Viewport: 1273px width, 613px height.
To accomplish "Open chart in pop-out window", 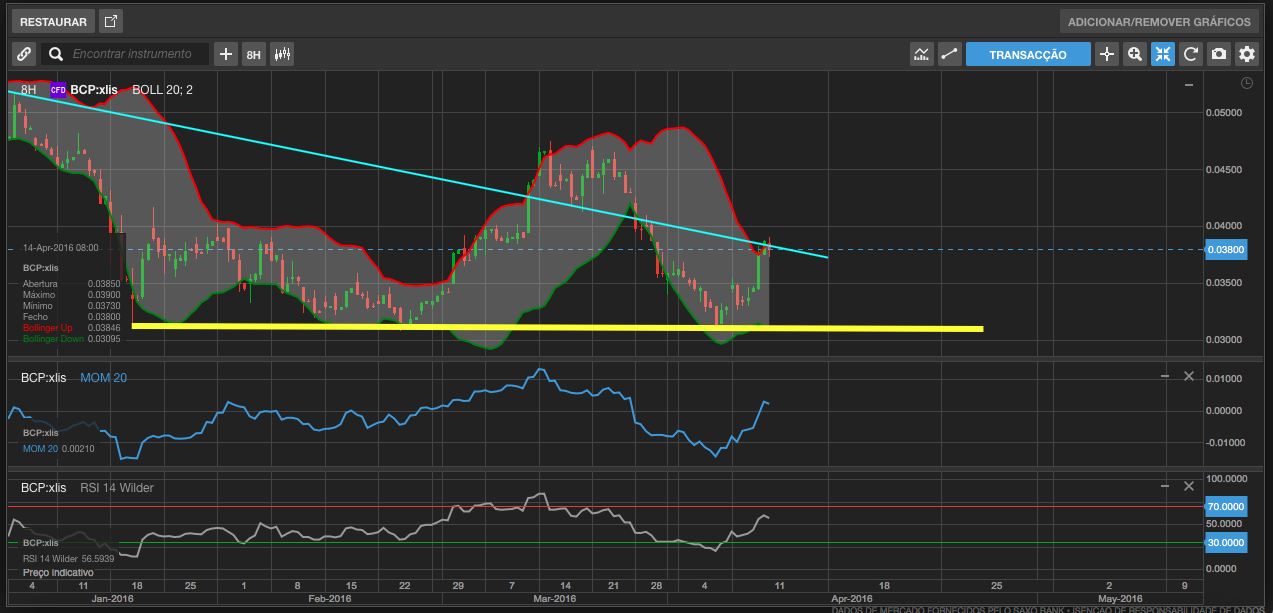I will 111,21.
